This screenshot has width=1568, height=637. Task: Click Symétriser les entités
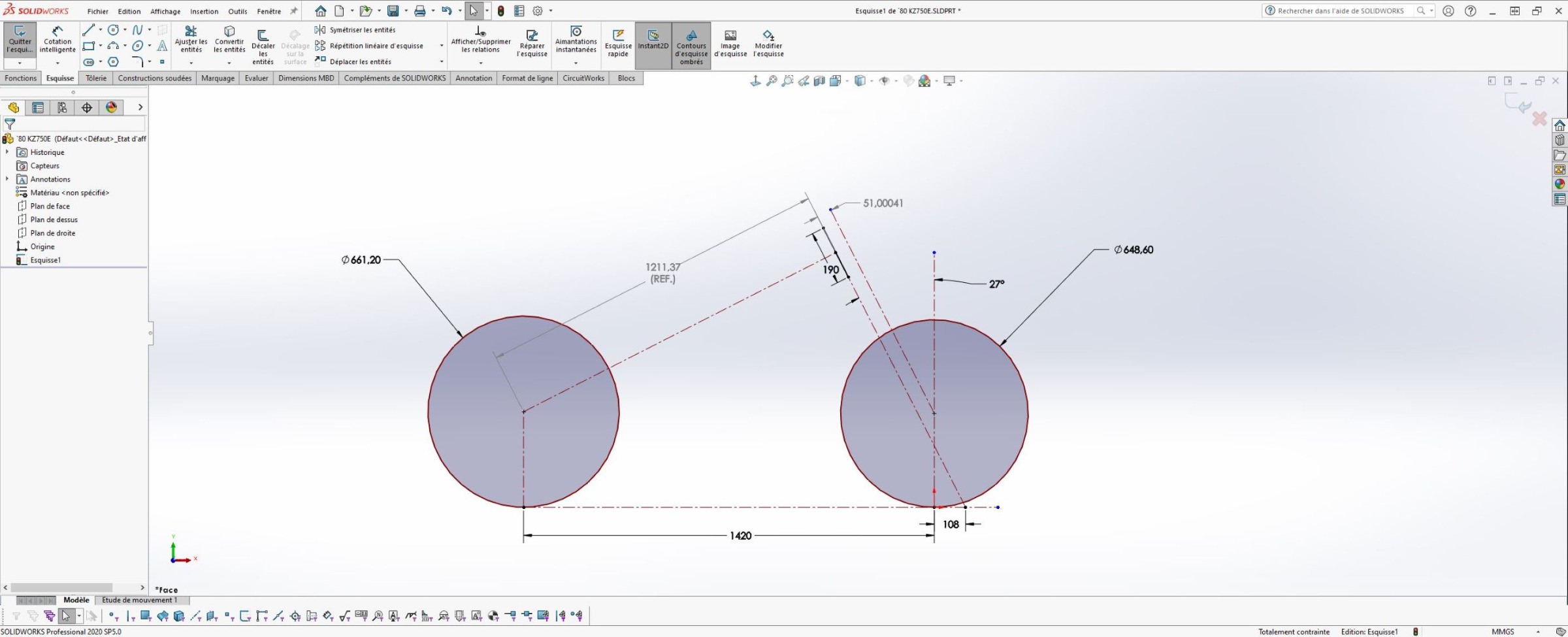pyautogui.click(x=361, y=30)
